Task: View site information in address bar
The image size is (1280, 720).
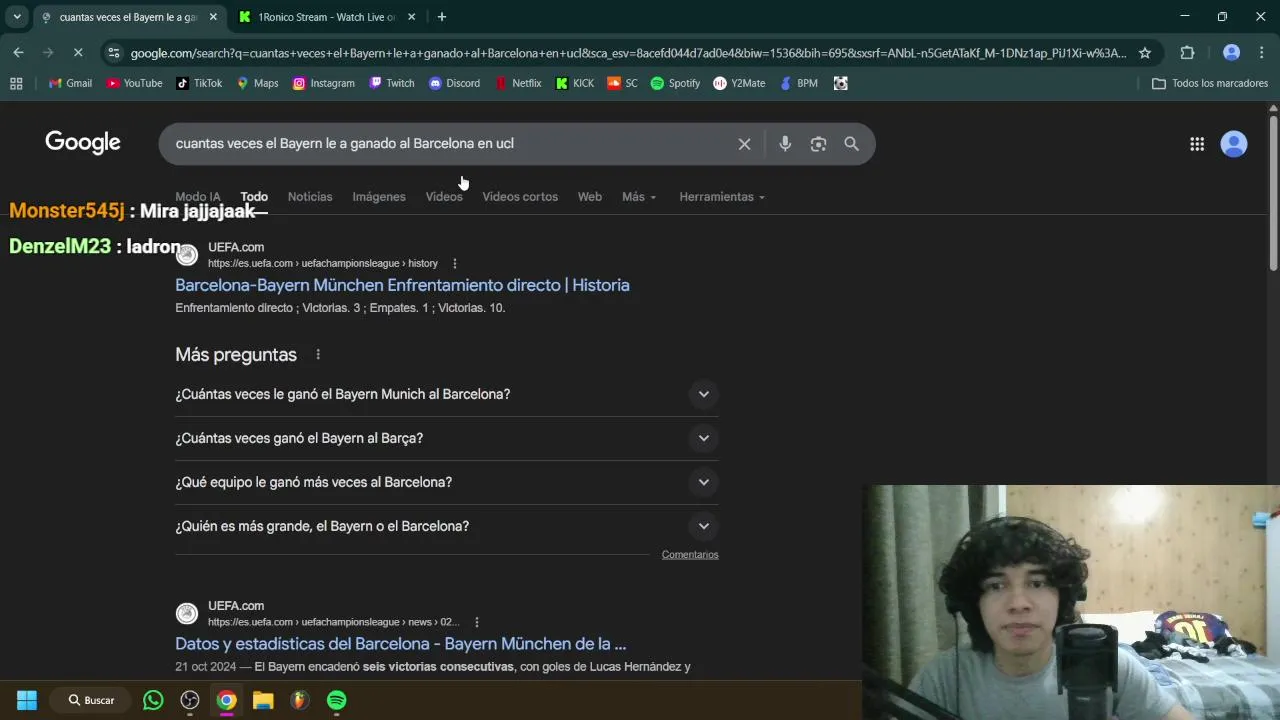Action: (113, 53)
